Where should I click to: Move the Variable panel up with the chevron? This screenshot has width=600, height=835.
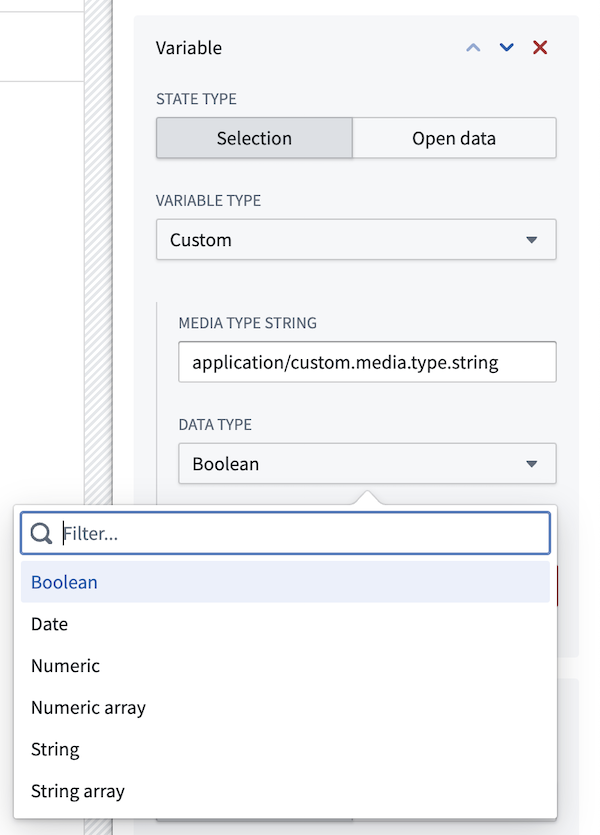[x=473, y=48]
